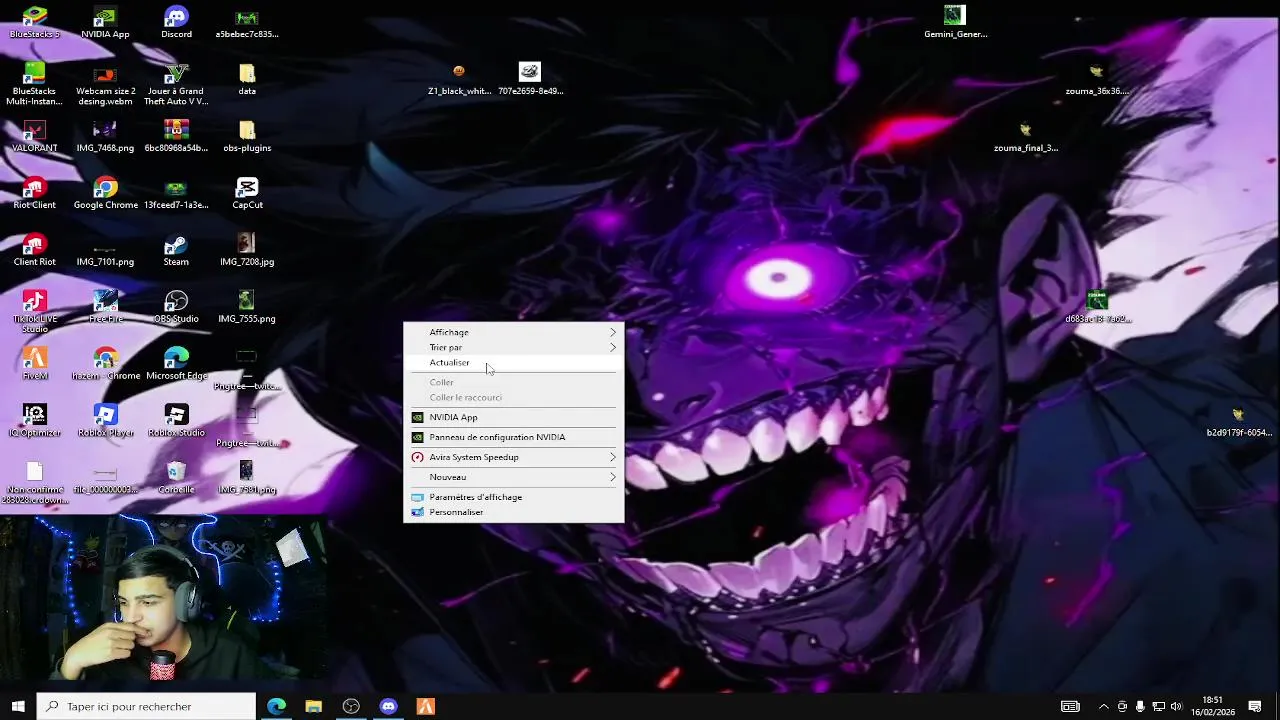
Task: Select the Z1_black_whit... file
Action: [459, 79]
